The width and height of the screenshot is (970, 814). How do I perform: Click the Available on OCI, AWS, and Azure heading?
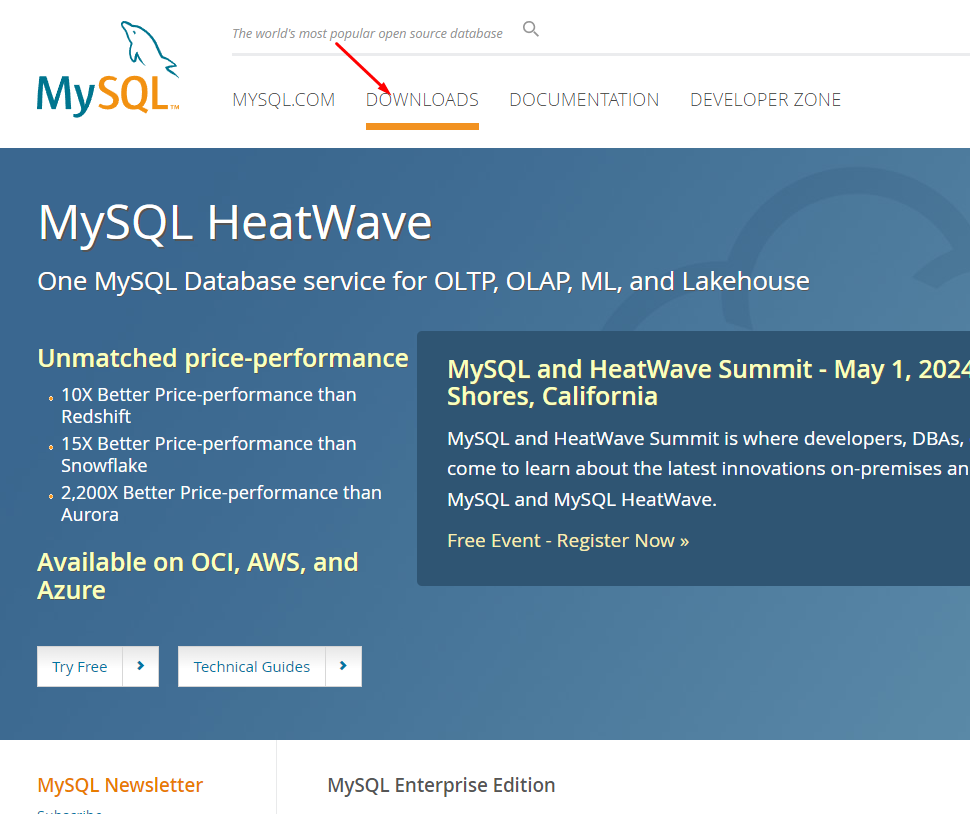(198, 576)
